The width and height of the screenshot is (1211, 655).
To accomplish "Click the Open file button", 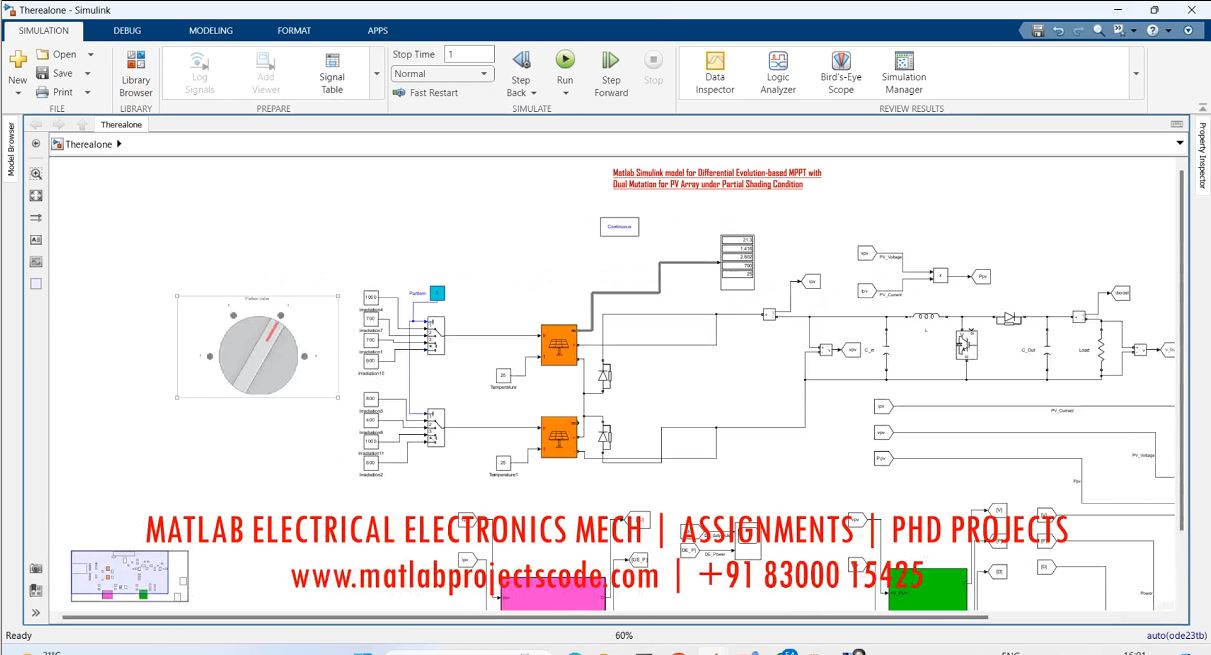I will [x=57, y=54].
